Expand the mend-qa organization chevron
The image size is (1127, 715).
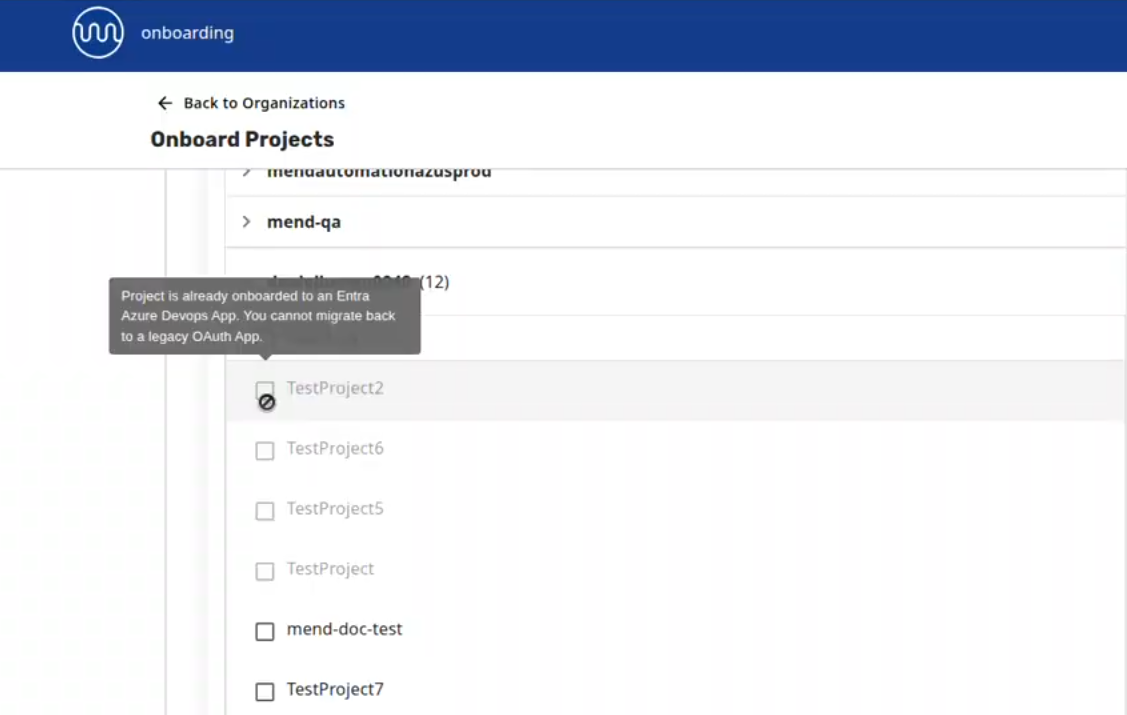(x=247, y=221)
